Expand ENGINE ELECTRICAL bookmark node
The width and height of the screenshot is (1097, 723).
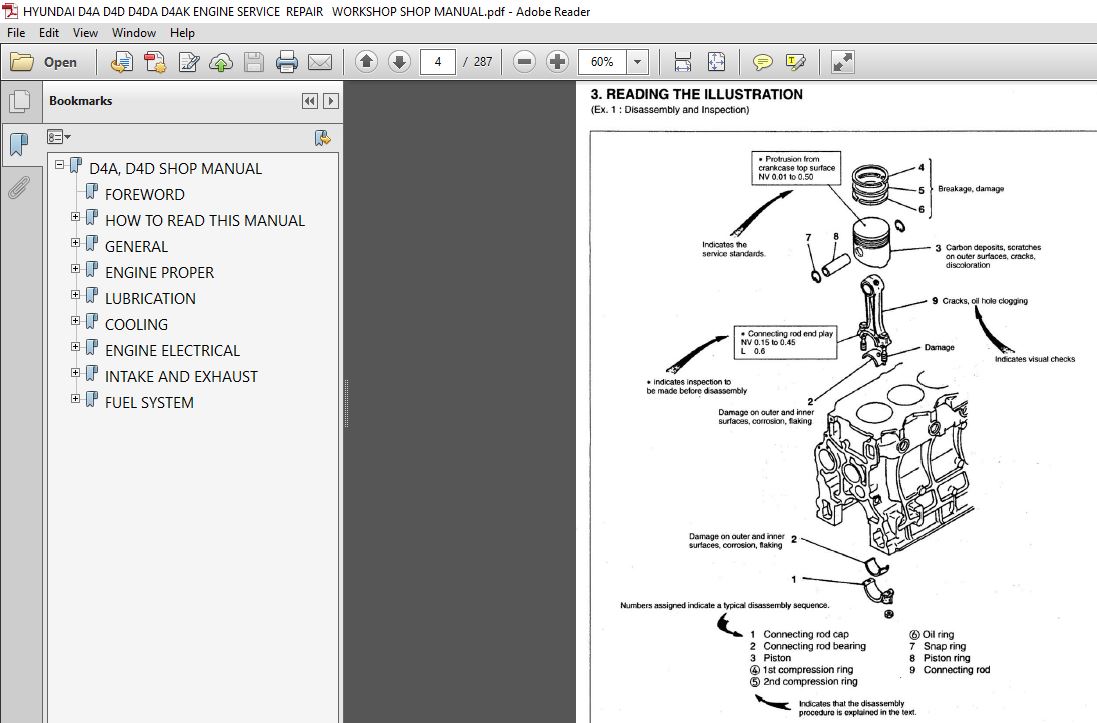click(x=76, y=346)
